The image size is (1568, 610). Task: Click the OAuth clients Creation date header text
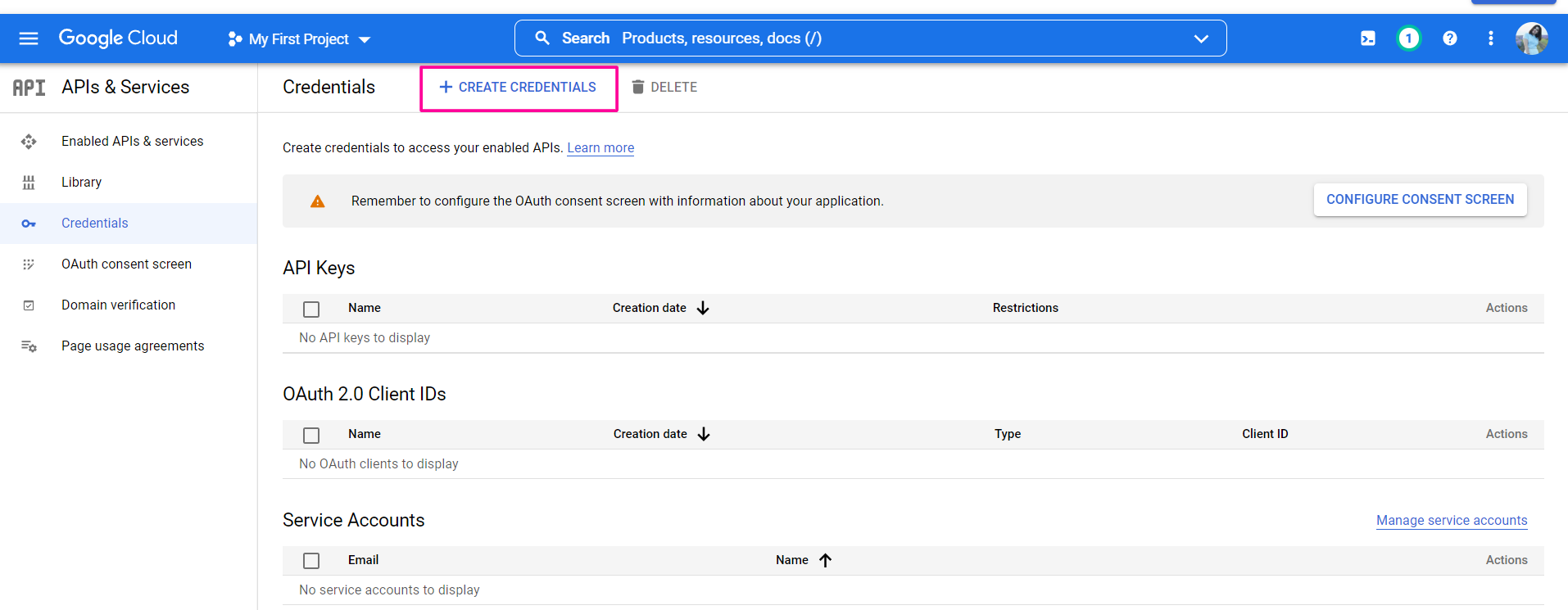point(650,434)
